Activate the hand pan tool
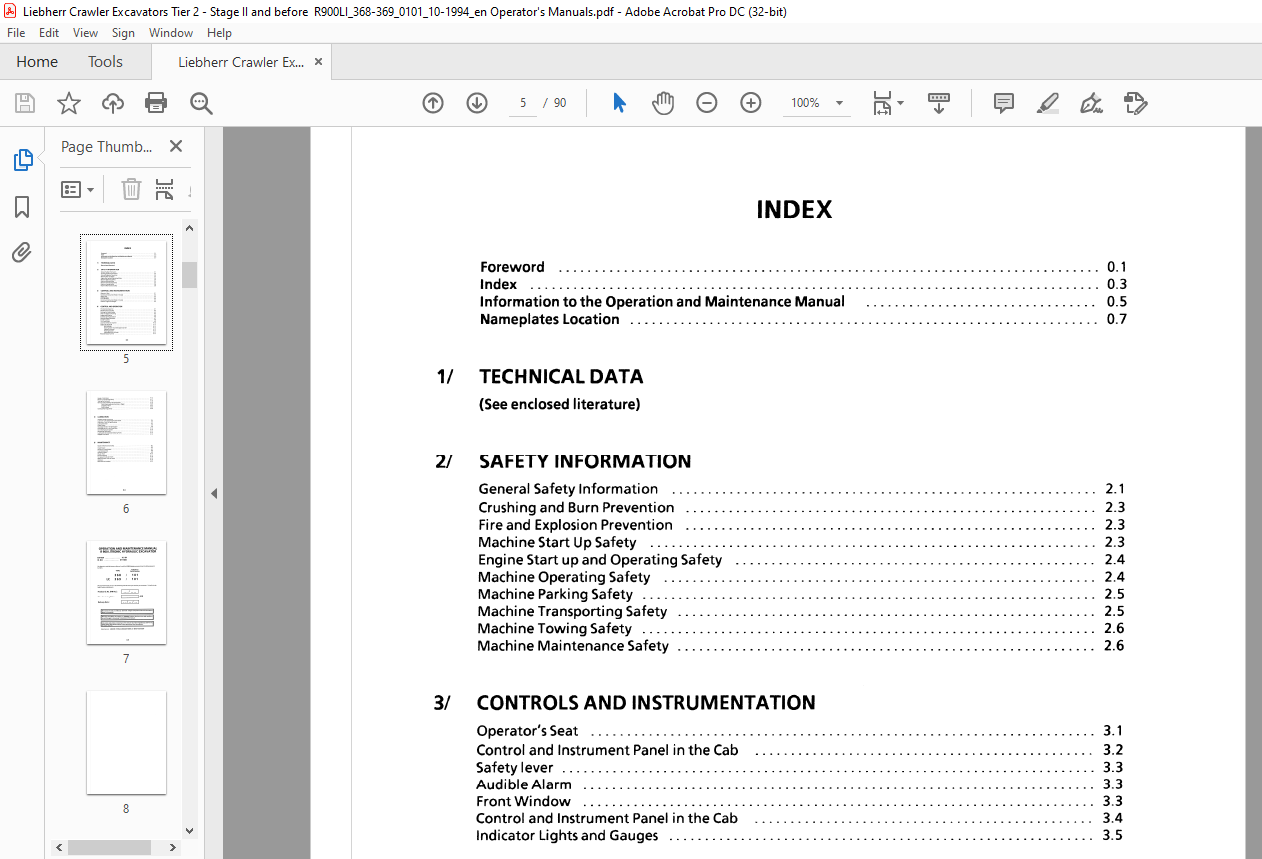This screenshot has height=859, width=1262. [x=663, y=103]
